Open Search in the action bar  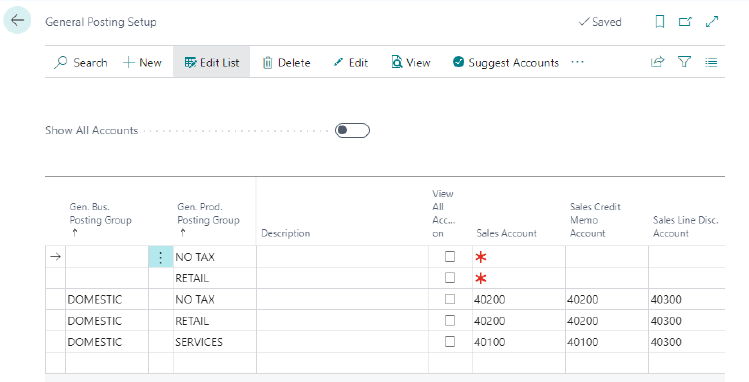(81, 63)
